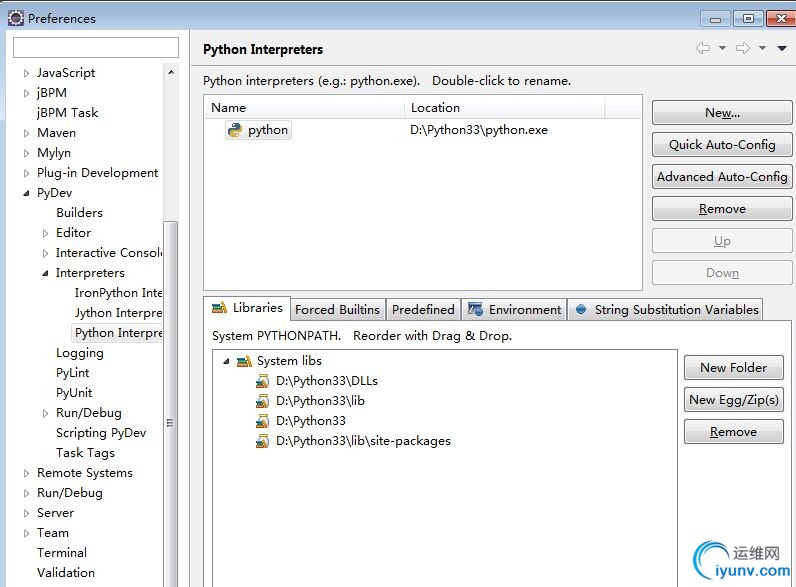
Task: Click the forward navigation arrow icon
Action: 742,48
